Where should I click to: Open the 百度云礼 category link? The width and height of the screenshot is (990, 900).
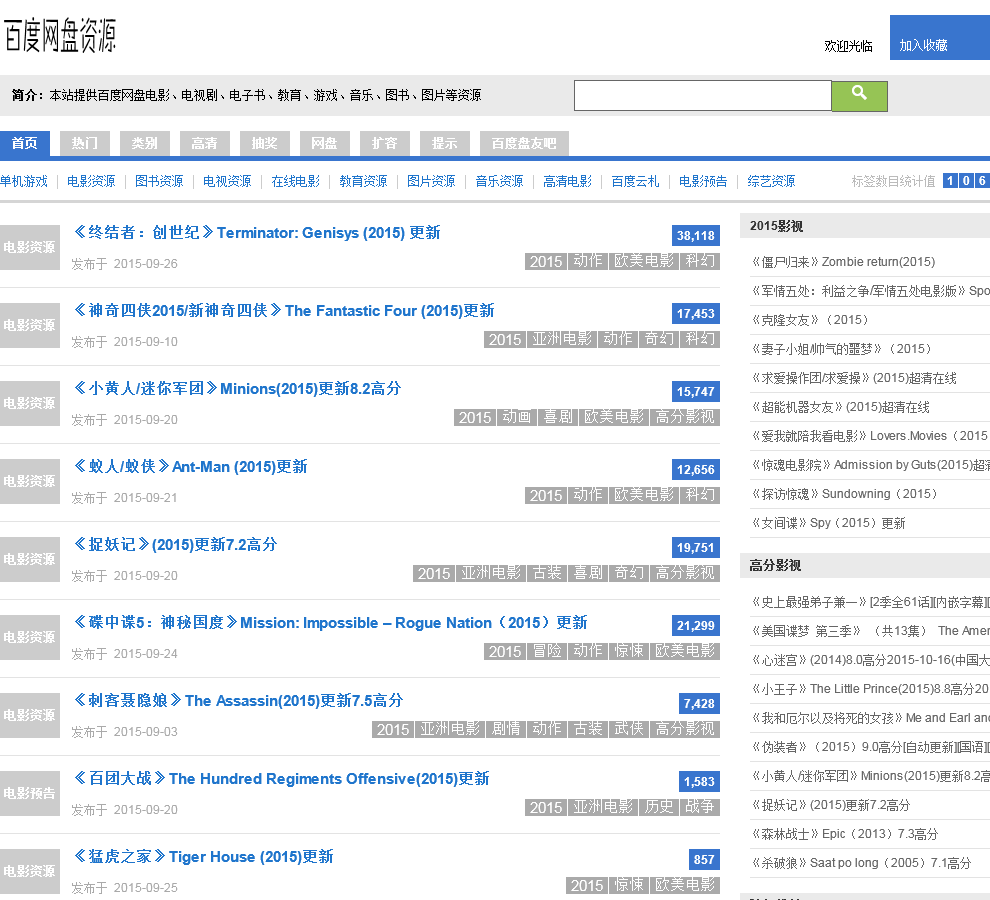[635, 181]
